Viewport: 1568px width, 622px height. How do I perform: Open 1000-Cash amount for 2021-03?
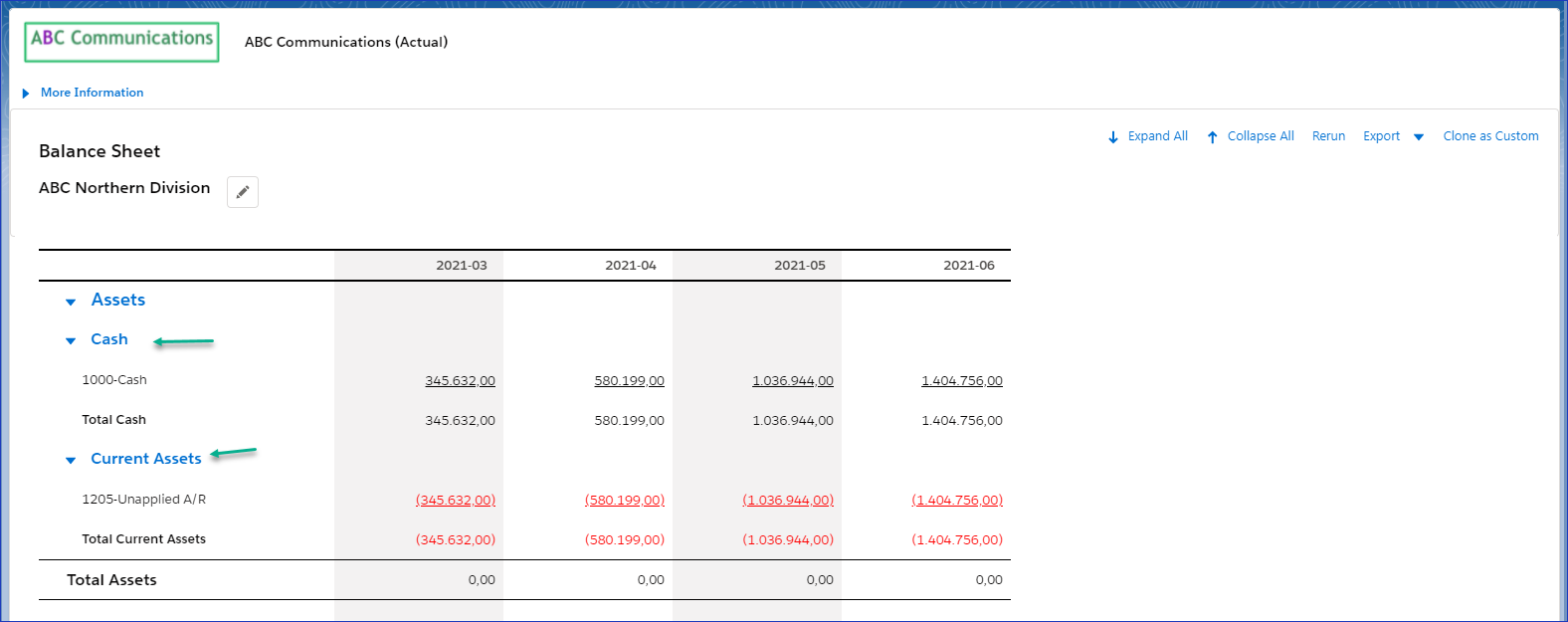point(460,381)
